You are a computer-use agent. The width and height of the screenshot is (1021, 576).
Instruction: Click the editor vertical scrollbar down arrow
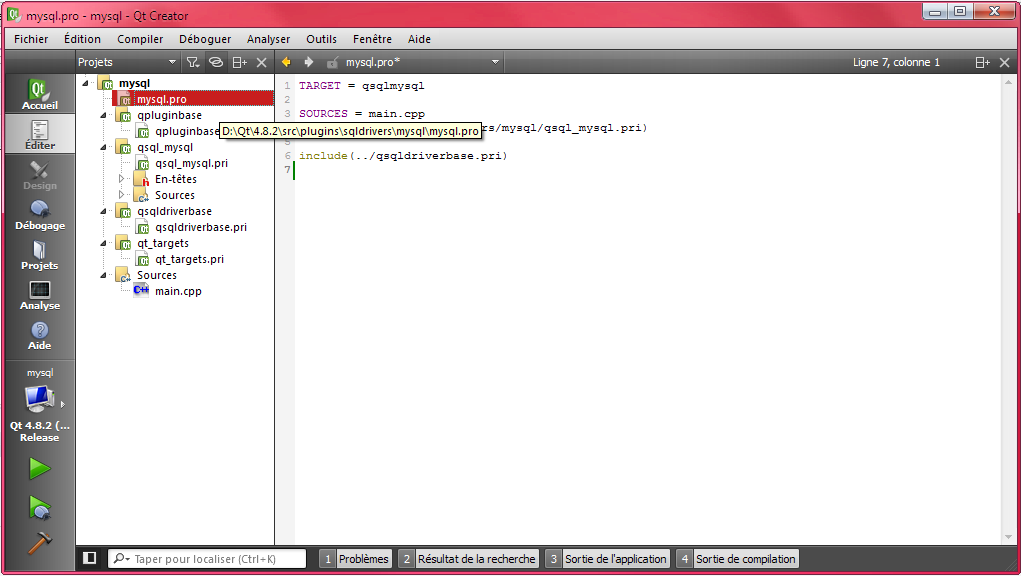coord(1009,537)
